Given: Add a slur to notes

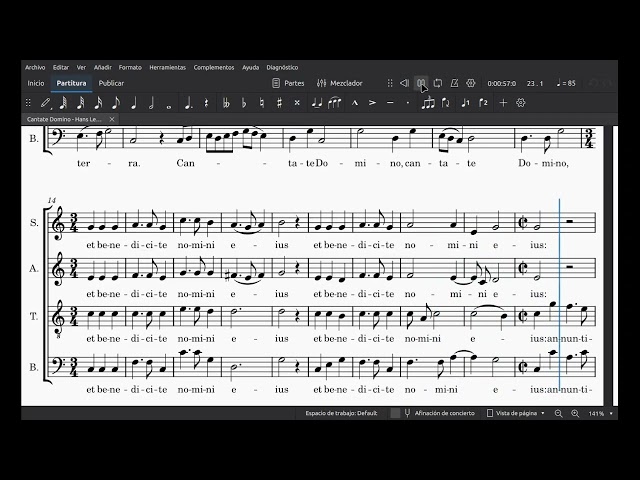Looking at the screenshot, I should click(334, 103).
